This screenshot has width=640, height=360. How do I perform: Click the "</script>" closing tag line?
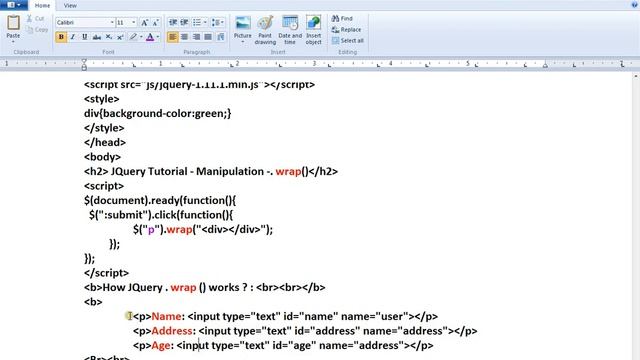pyautogui.click(x=107, y=273)
